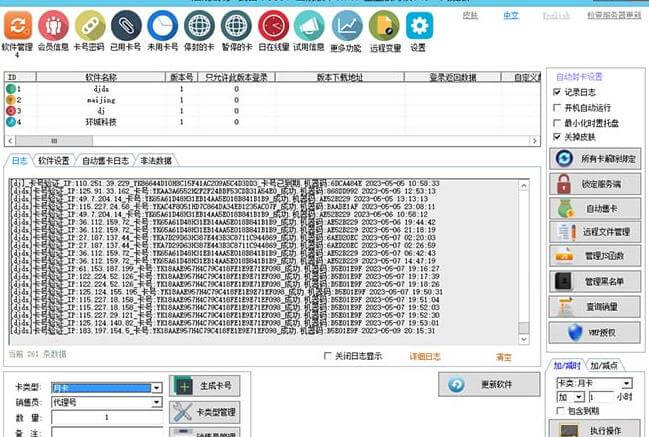Viewport: 649px width, 437px height.
Task: Open 远程文件管理 remote file manager
Action: click(595, 232)
